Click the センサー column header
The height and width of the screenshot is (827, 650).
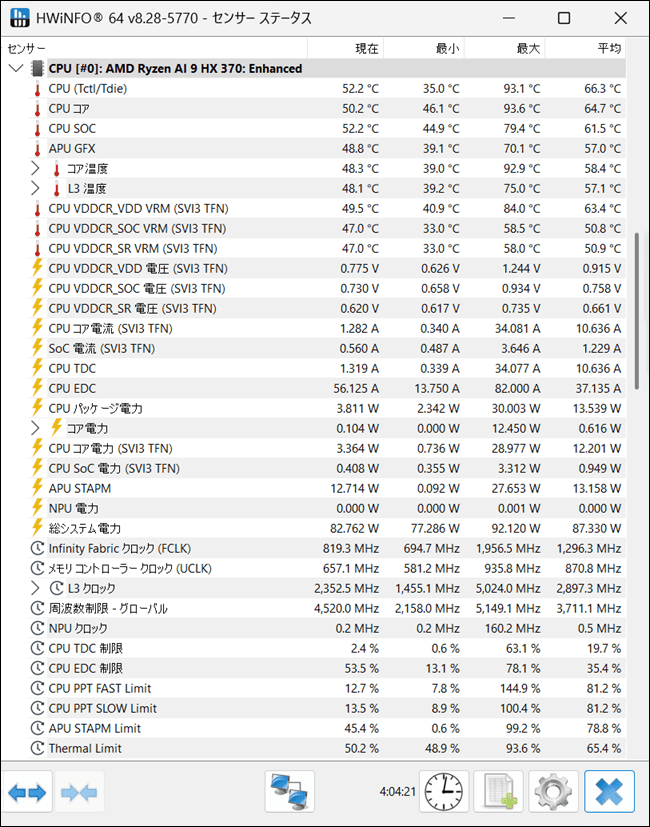click(154, 49)
